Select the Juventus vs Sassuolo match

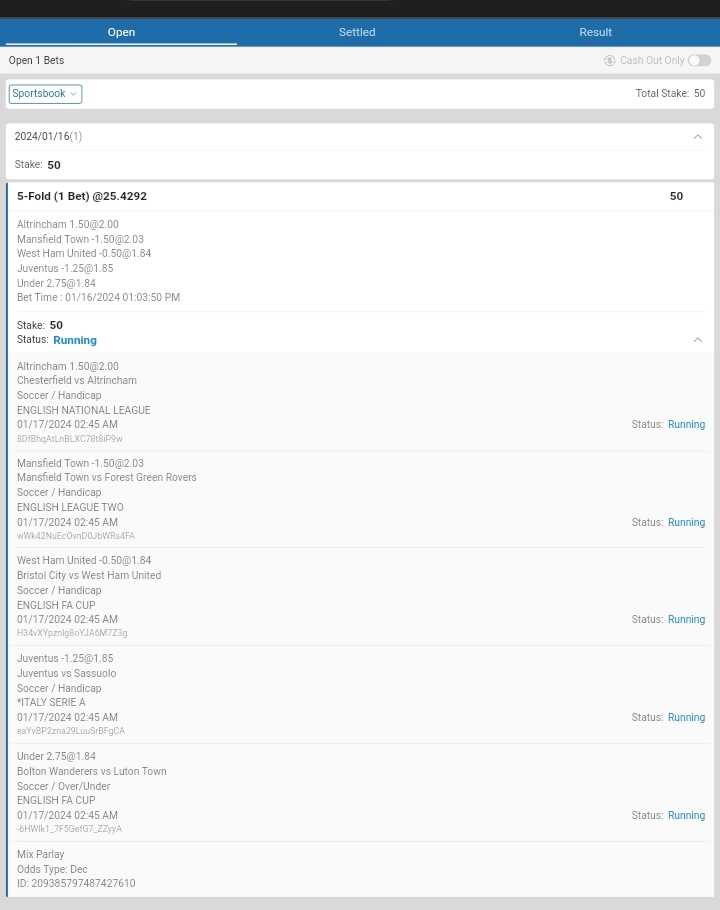66,673
